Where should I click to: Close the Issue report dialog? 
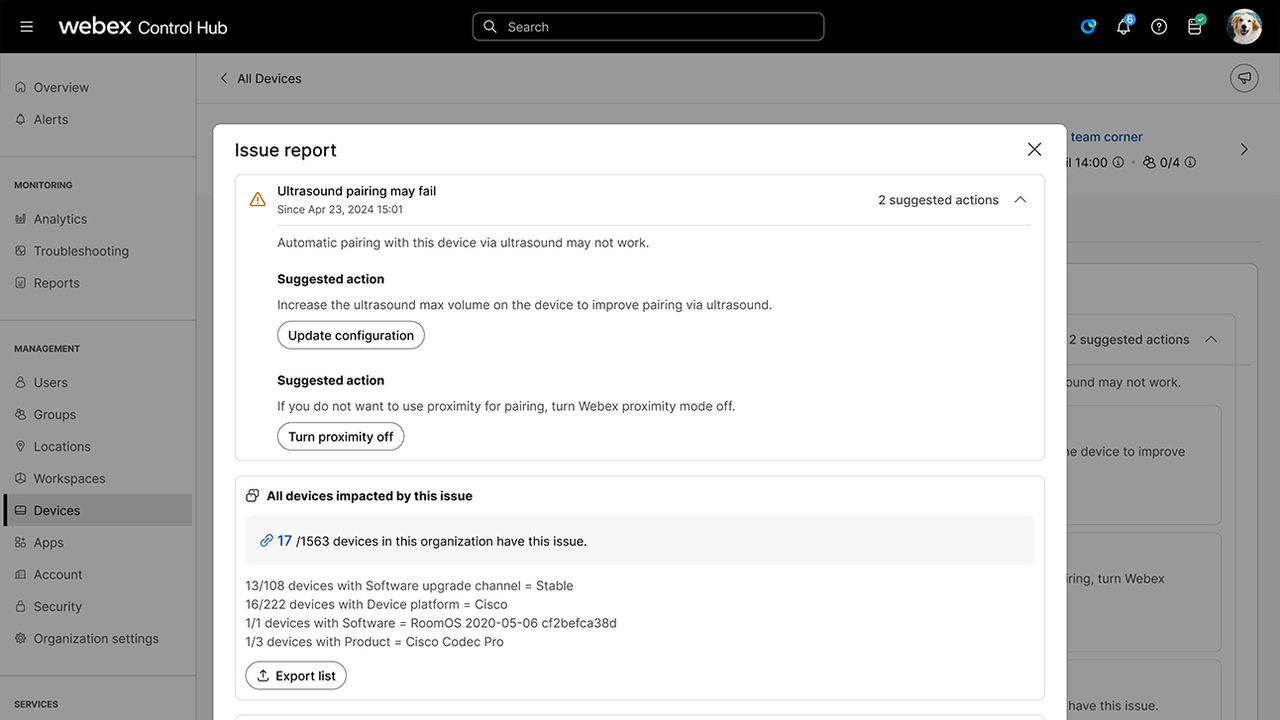pos(1034,149)
